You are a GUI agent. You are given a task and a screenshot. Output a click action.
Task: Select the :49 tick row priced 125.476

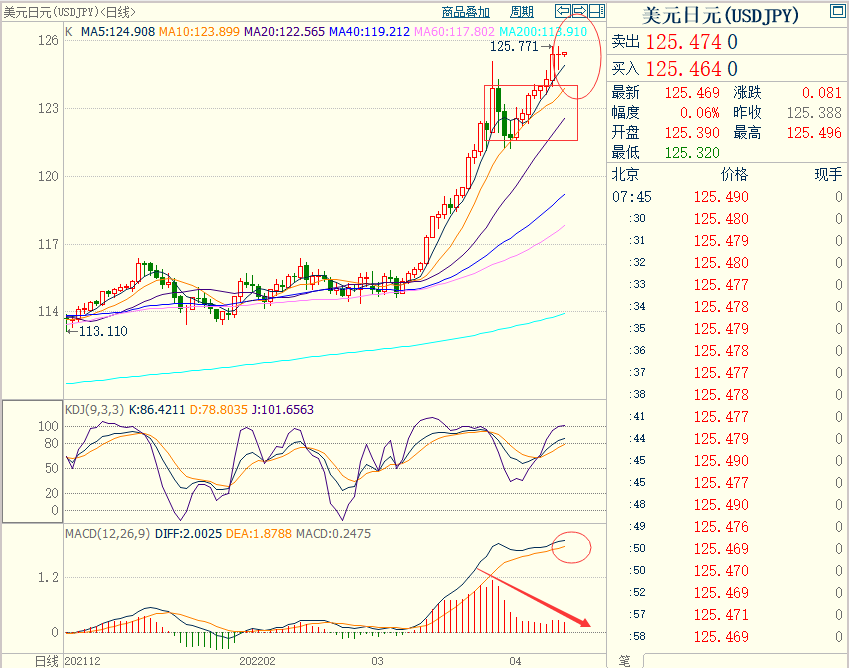click(x=727, y=527)
